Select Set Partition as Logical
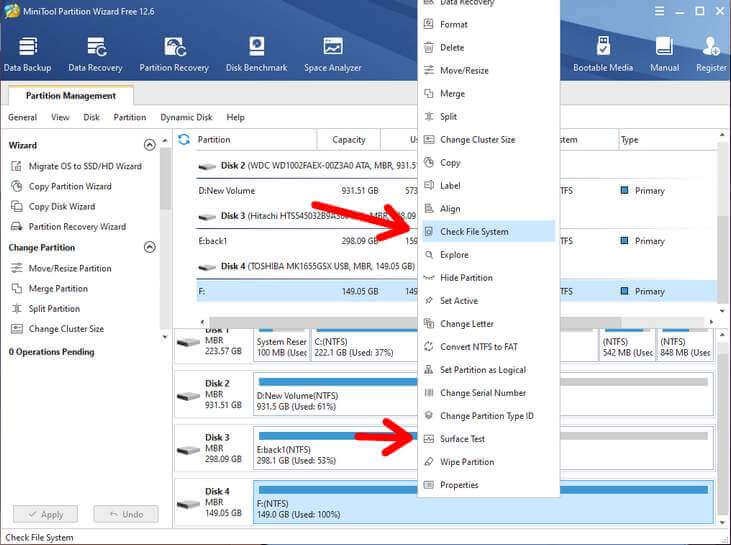 pos(488,370)
